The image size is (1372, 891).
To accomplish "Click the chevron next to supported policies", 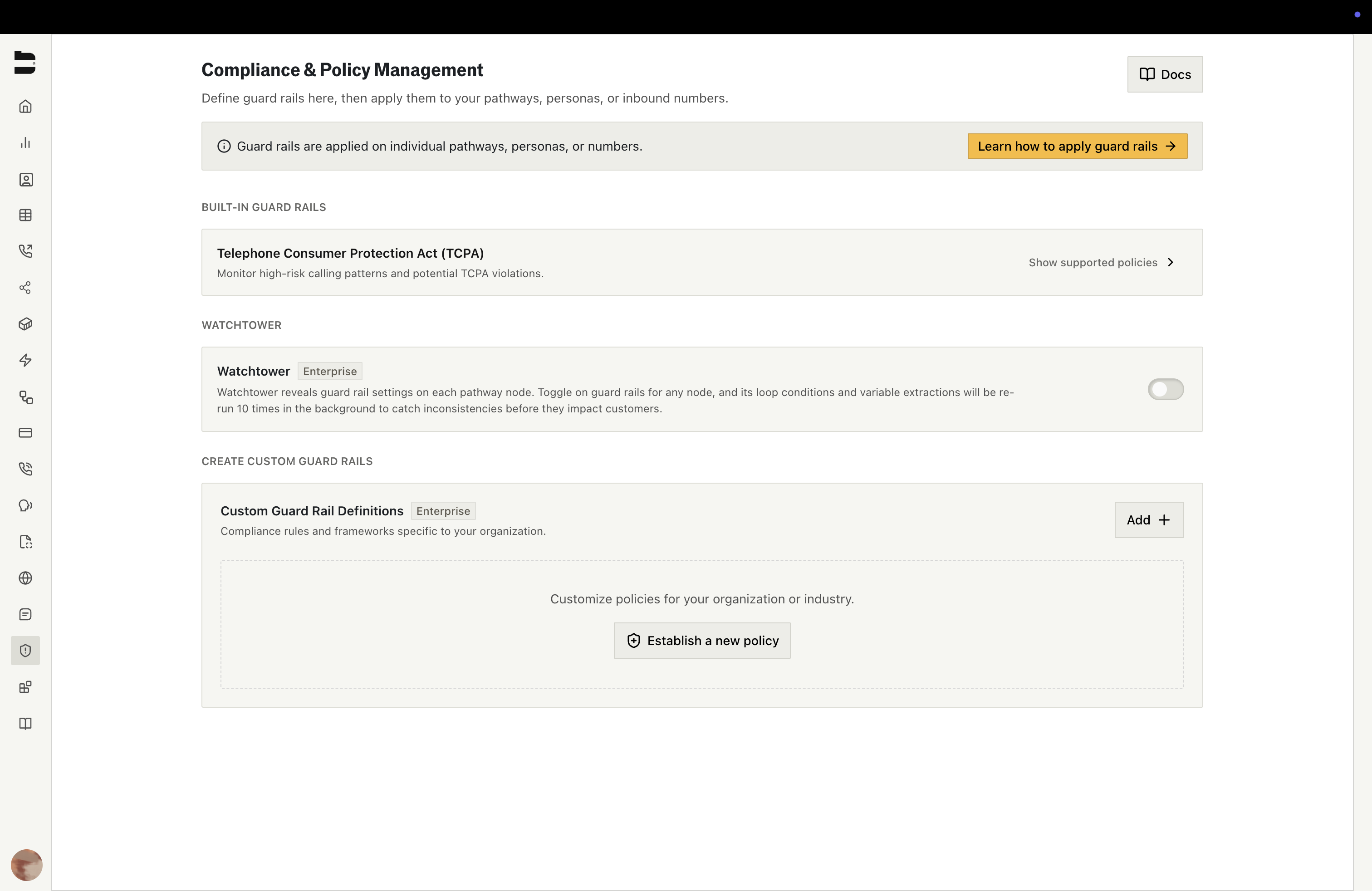I will click(x=1170, y=262).
